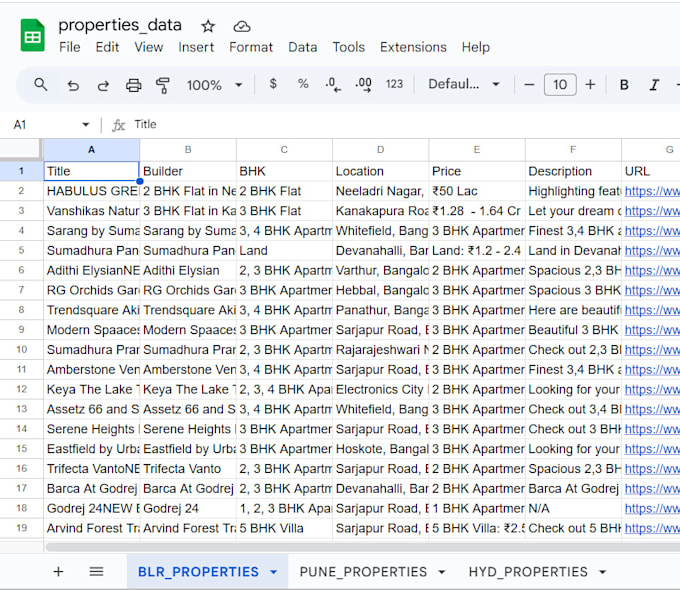Open the Data menu
The image size is (680, 590).
coord(303,47)
